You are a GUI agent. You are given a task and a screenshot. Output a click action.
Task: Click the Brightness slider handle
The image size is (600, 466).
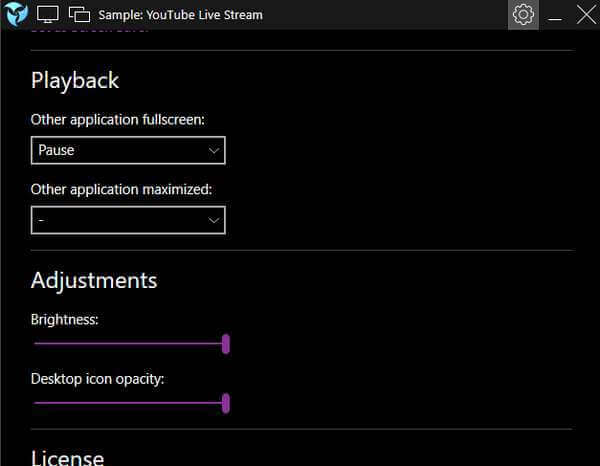pos(226,344)
